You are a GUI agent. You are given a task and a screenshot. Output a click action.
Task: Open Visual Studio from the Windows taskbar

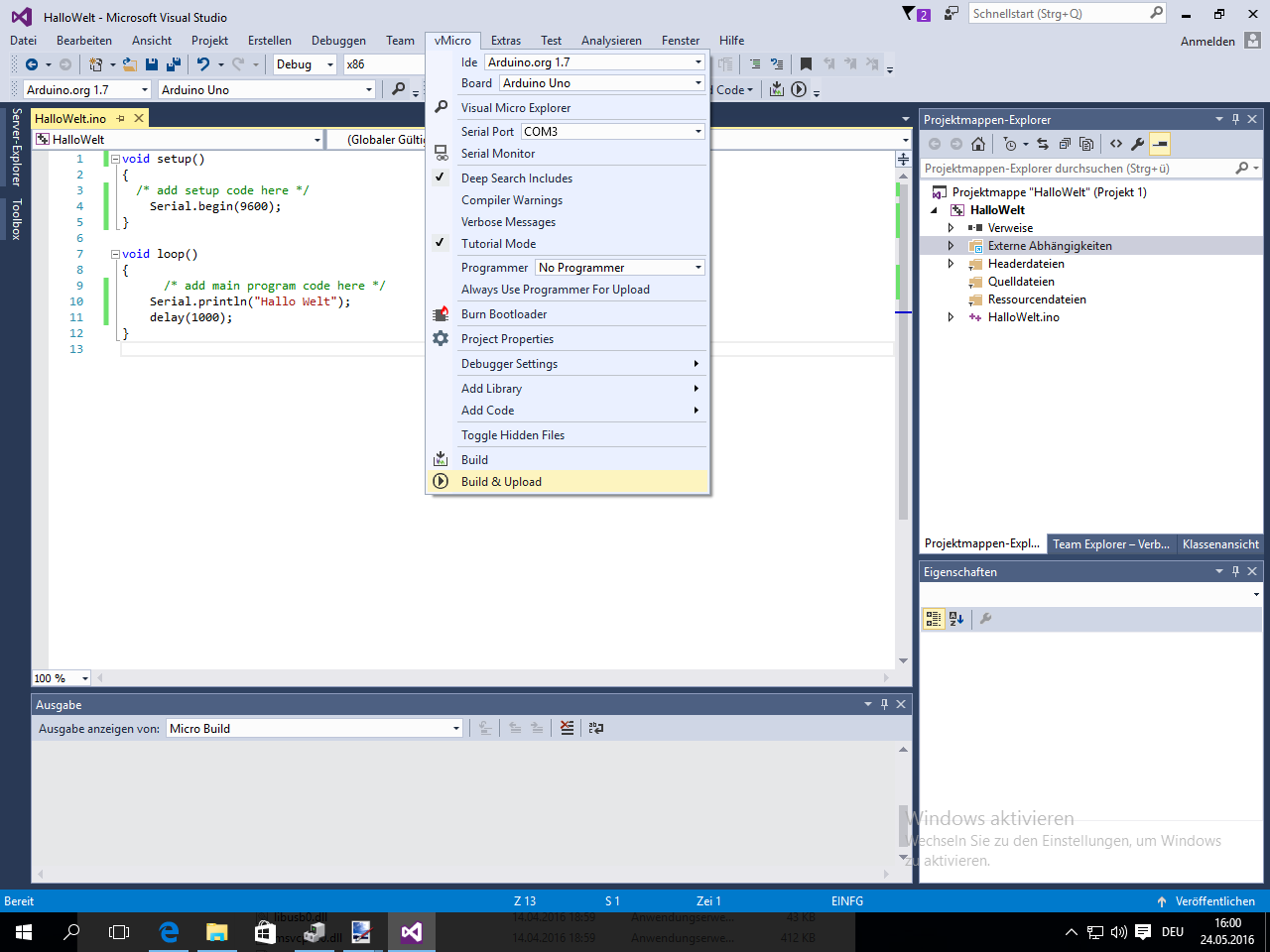point(411,932)
